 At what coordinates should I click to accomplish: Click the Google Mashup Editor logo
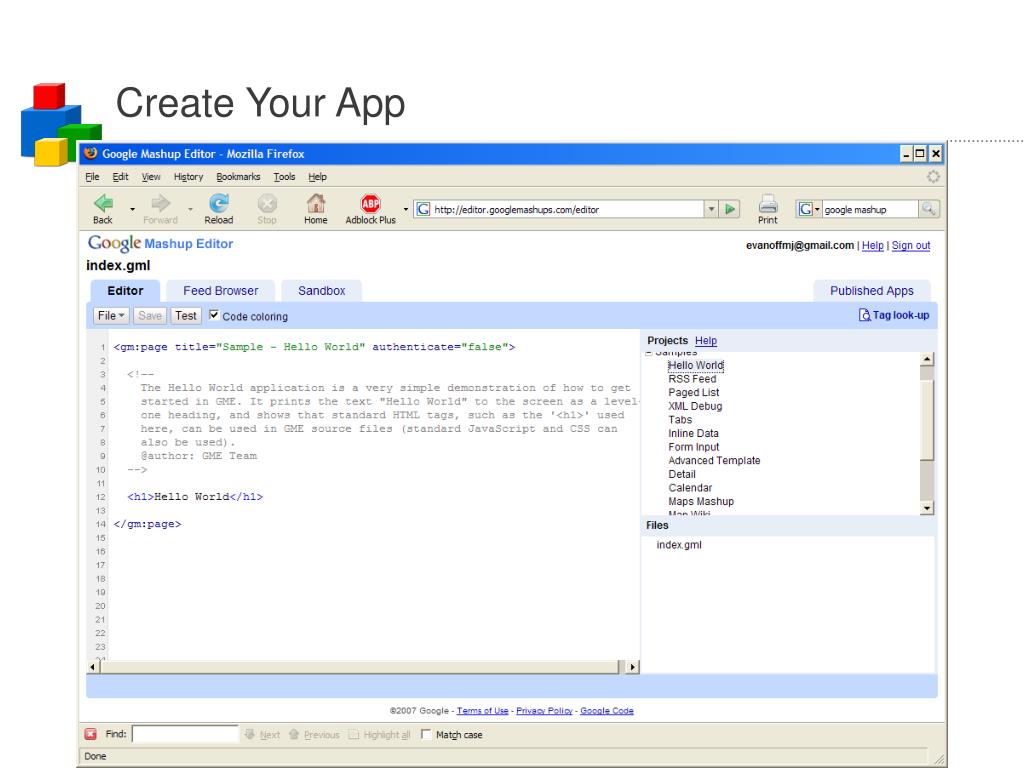[161, 243]
